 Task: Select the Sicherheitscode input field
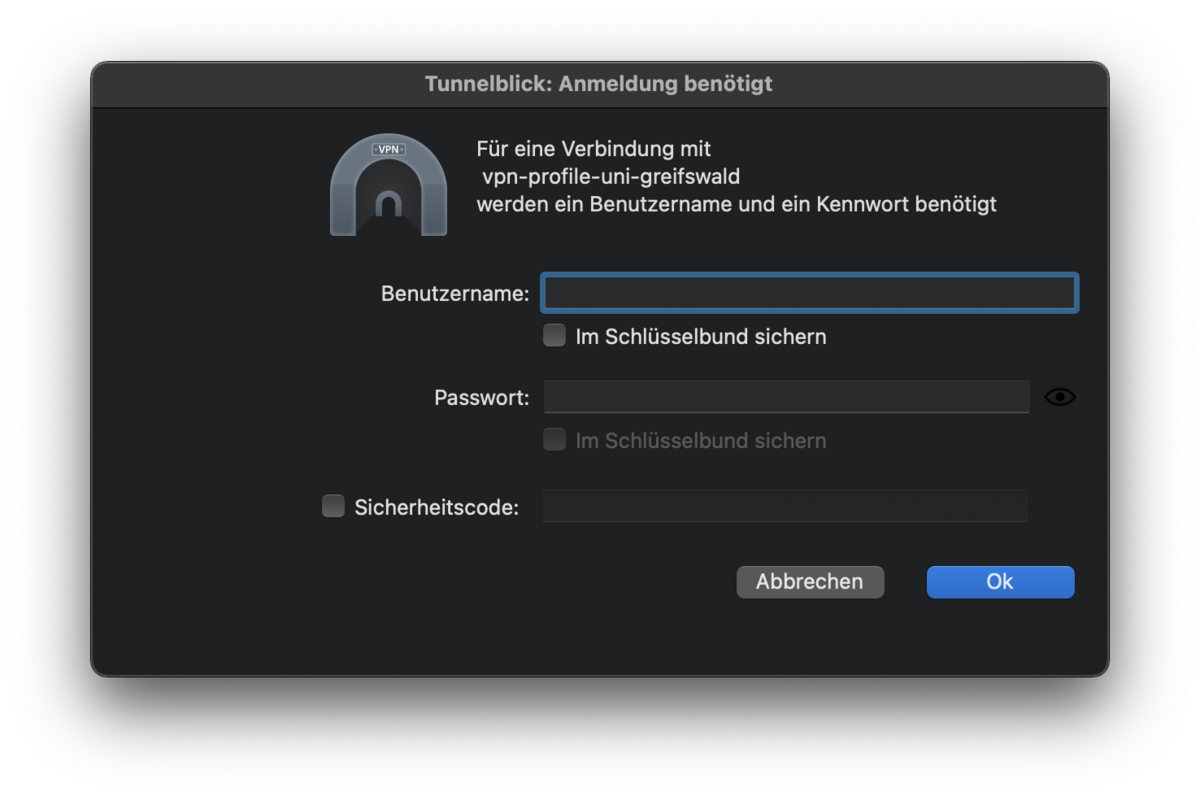785,506
